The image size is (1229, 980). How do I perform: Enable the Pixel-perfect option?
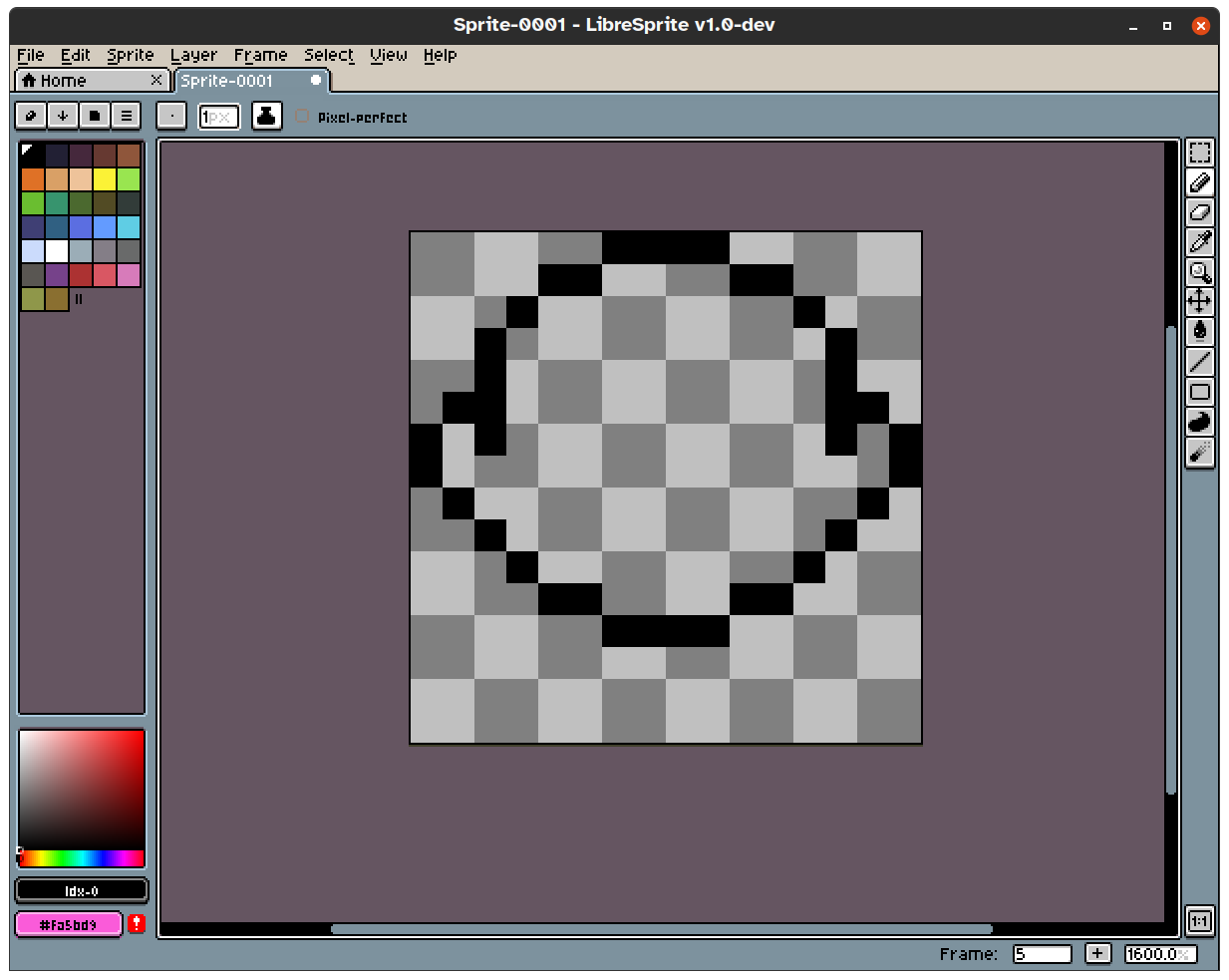(303, 117)
